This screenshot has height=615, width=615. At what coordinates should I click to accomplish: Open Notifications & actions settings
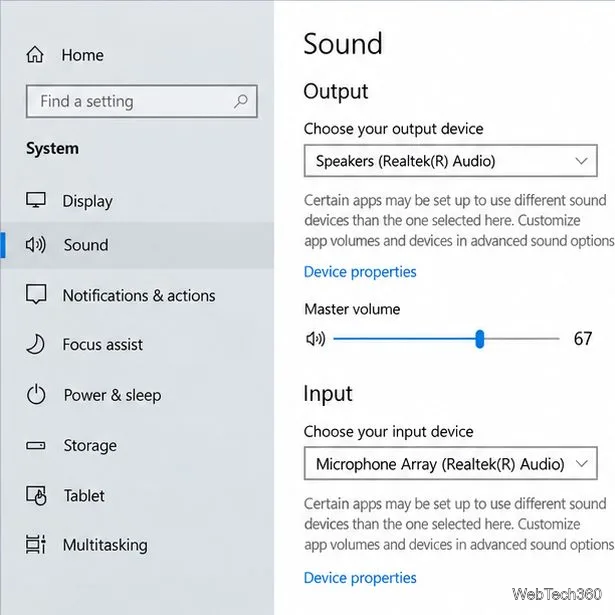coord(137,295)
